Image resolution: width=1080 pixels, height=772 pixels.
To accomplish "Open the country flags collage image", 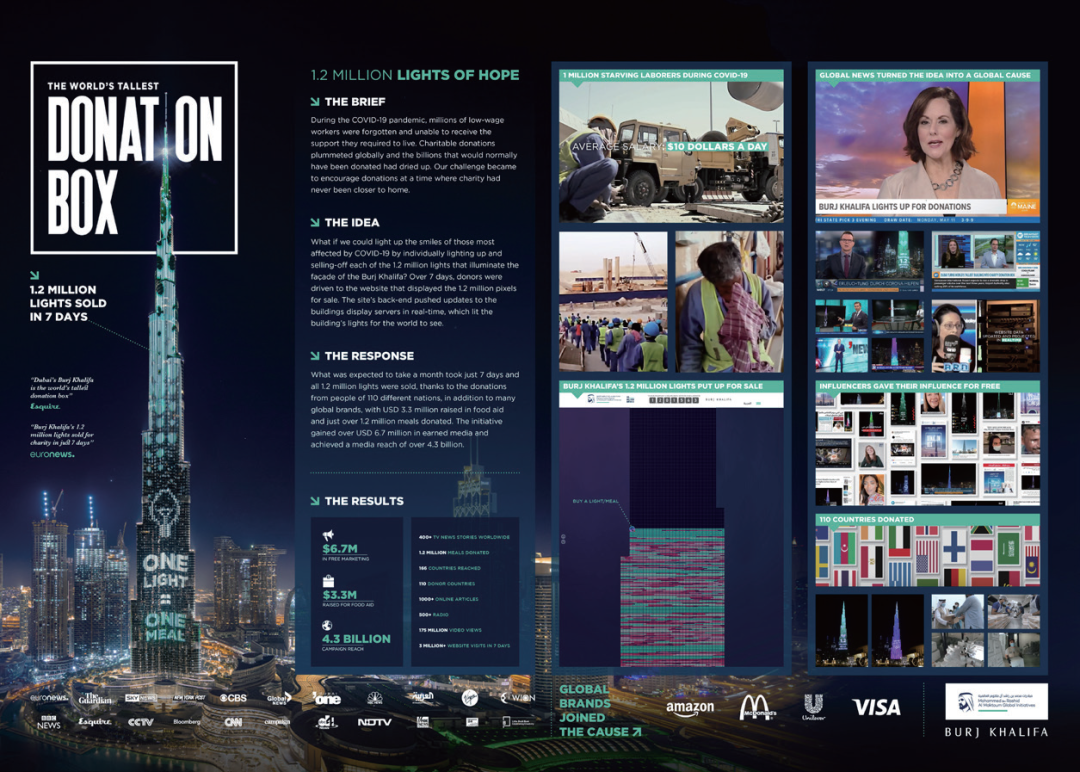I will pyautogui.click(x=927, y=556).
